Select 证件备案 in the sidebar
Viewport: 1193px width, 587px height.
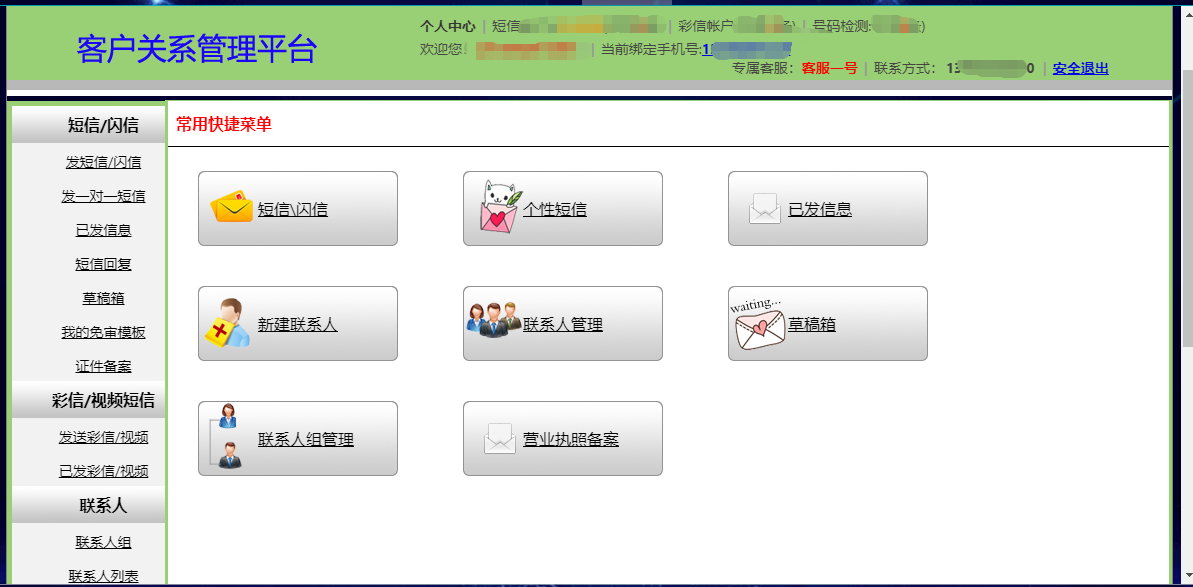point(103,366)
